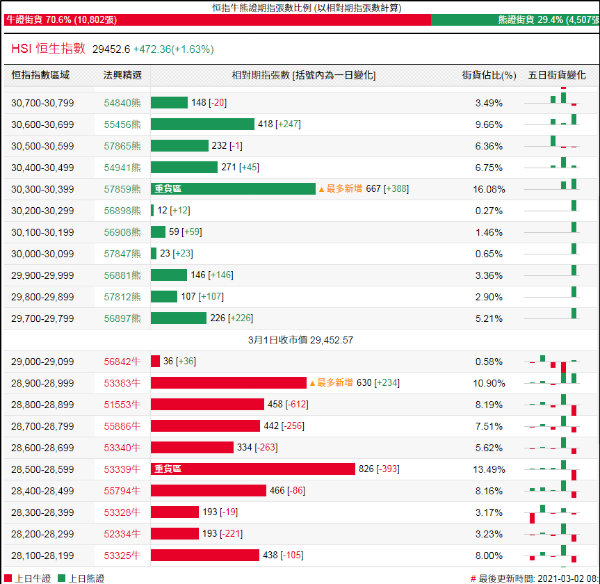The image size is (600, 584).
Task: Click the 3月1日收市價 29,452.57 label
Action: 300,340
